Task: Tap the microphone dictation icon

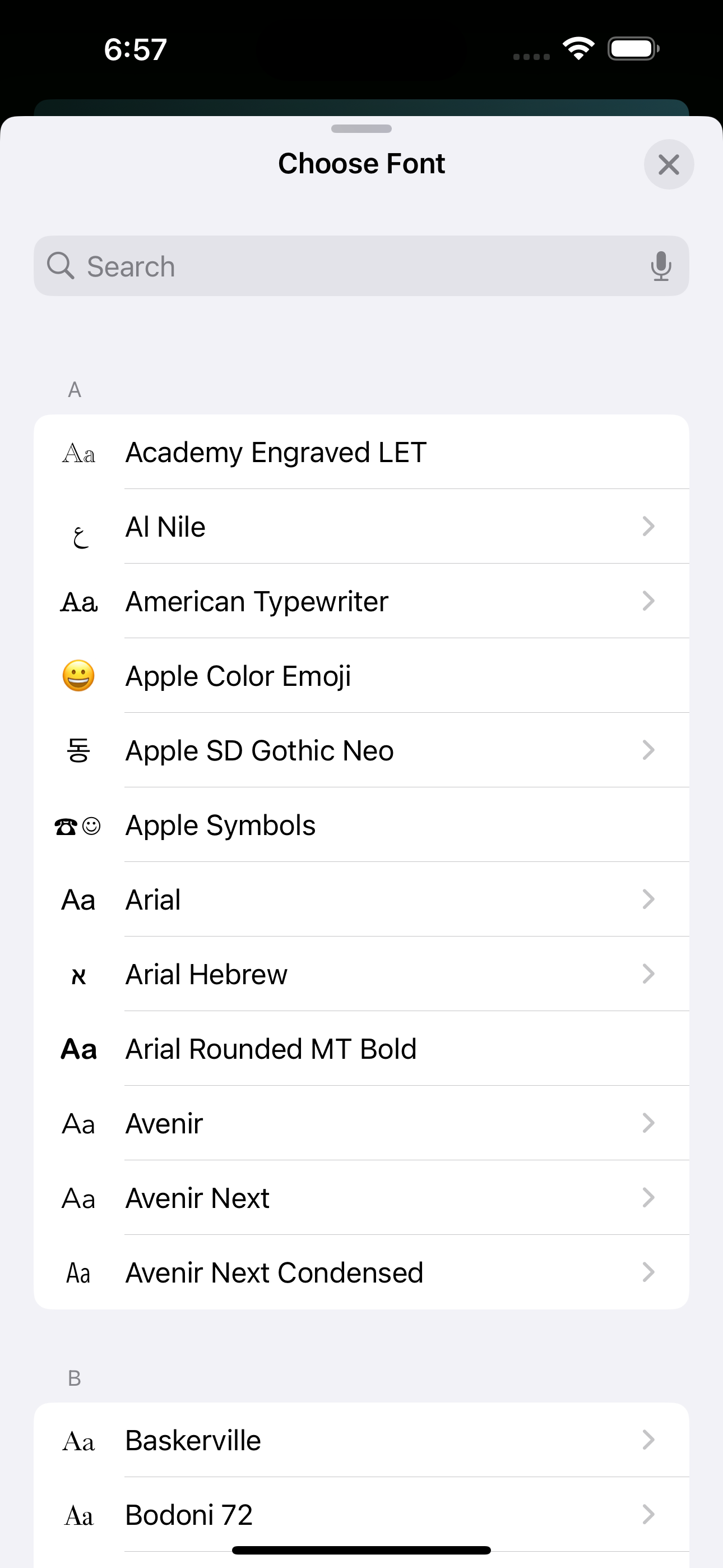Action: (660, 266)
